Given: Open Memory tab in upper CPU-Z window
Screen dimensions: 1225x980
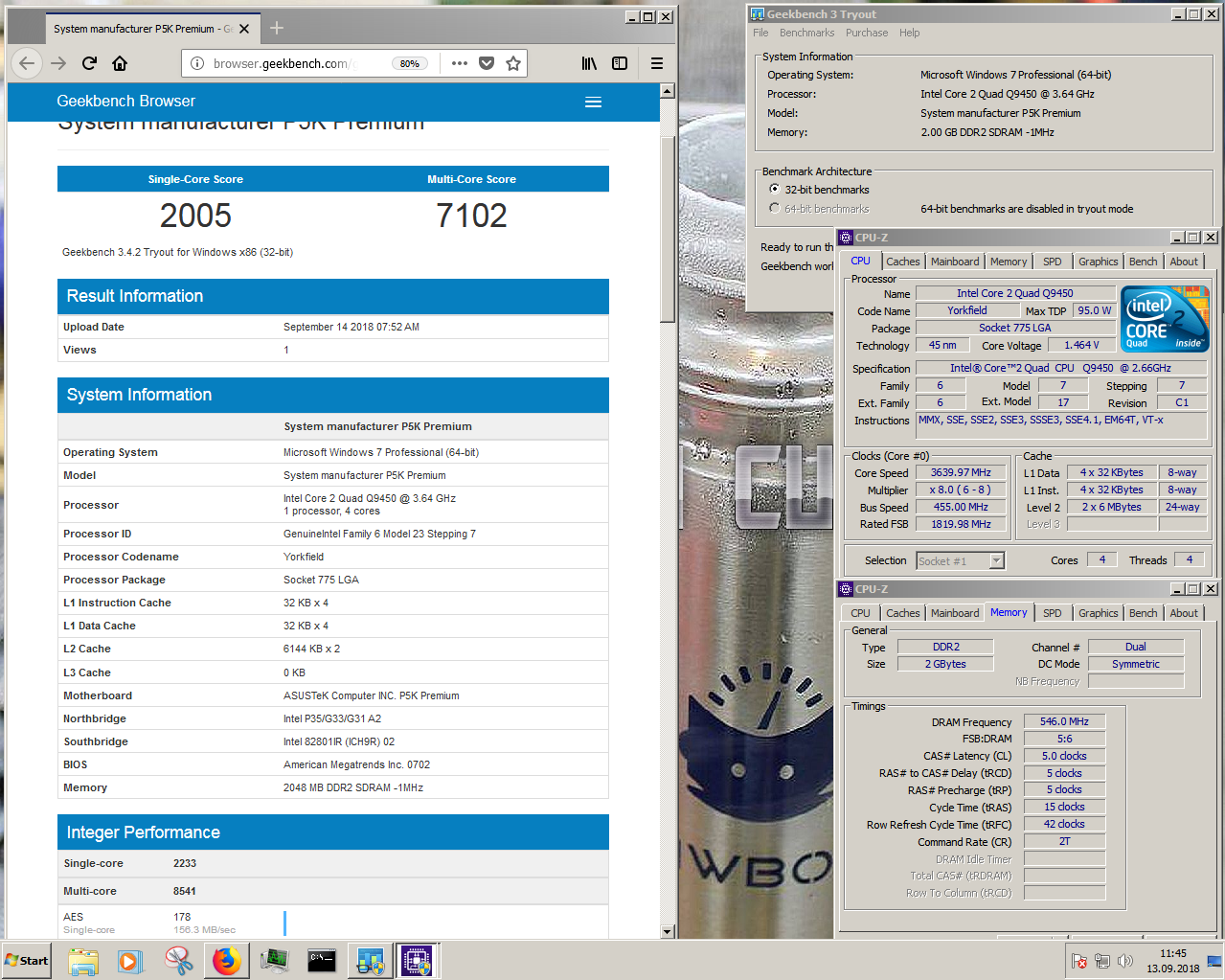Looking at the screenshot, I should (1009, 262).
